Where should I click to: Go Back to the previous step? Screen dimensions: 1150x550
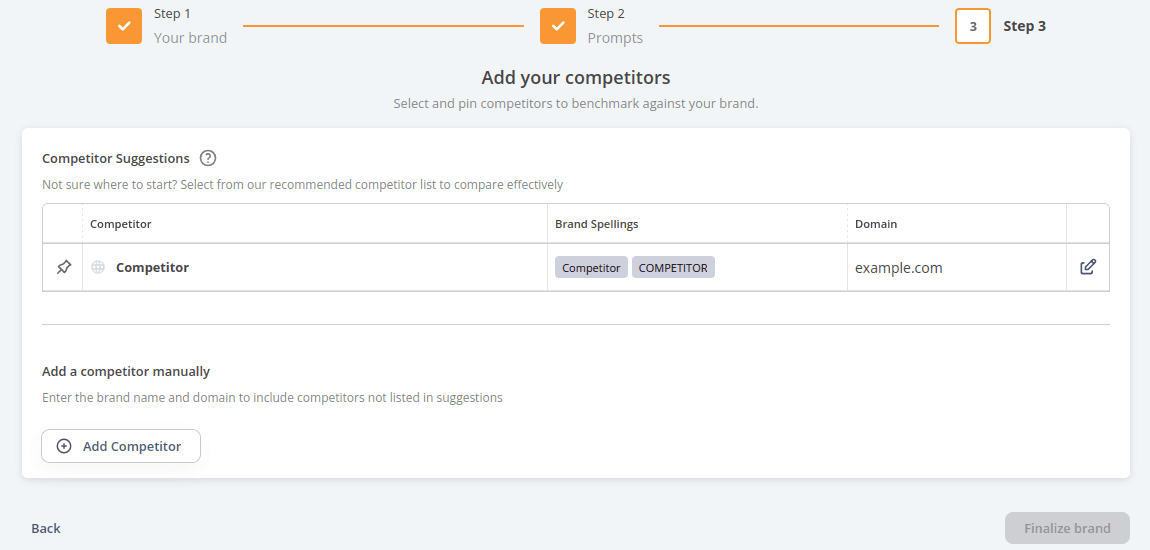point(46,528)
